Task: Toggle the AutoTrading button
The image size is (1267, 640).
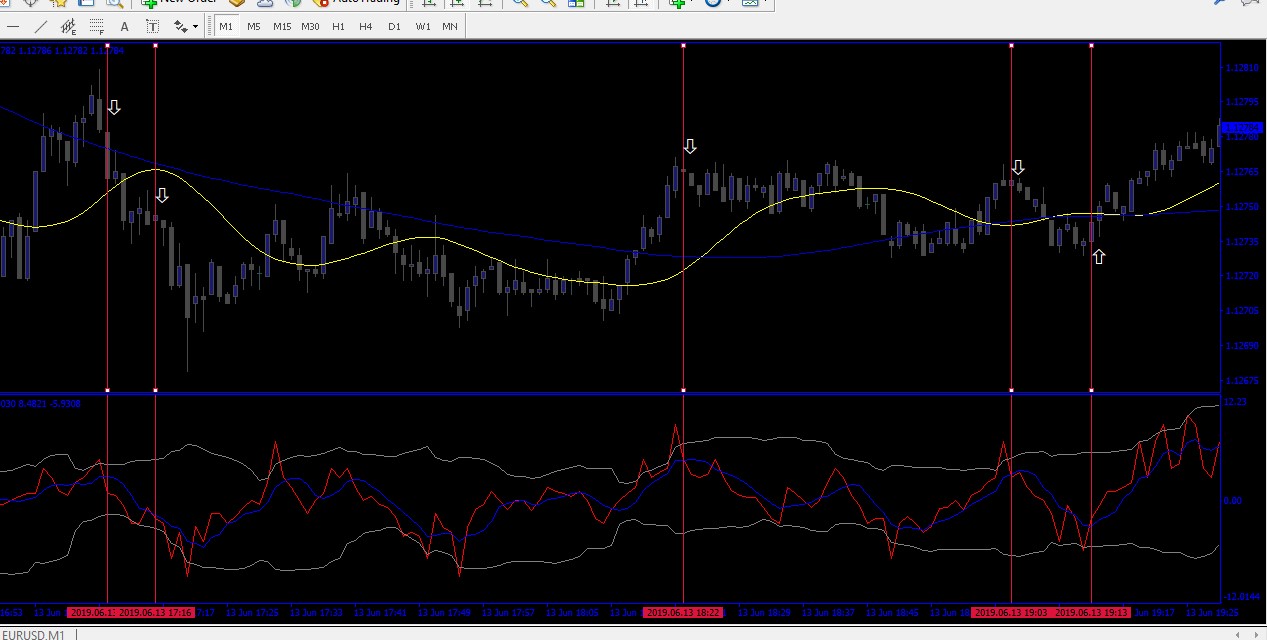Action: pyautogui.click(x=355, y=3)
